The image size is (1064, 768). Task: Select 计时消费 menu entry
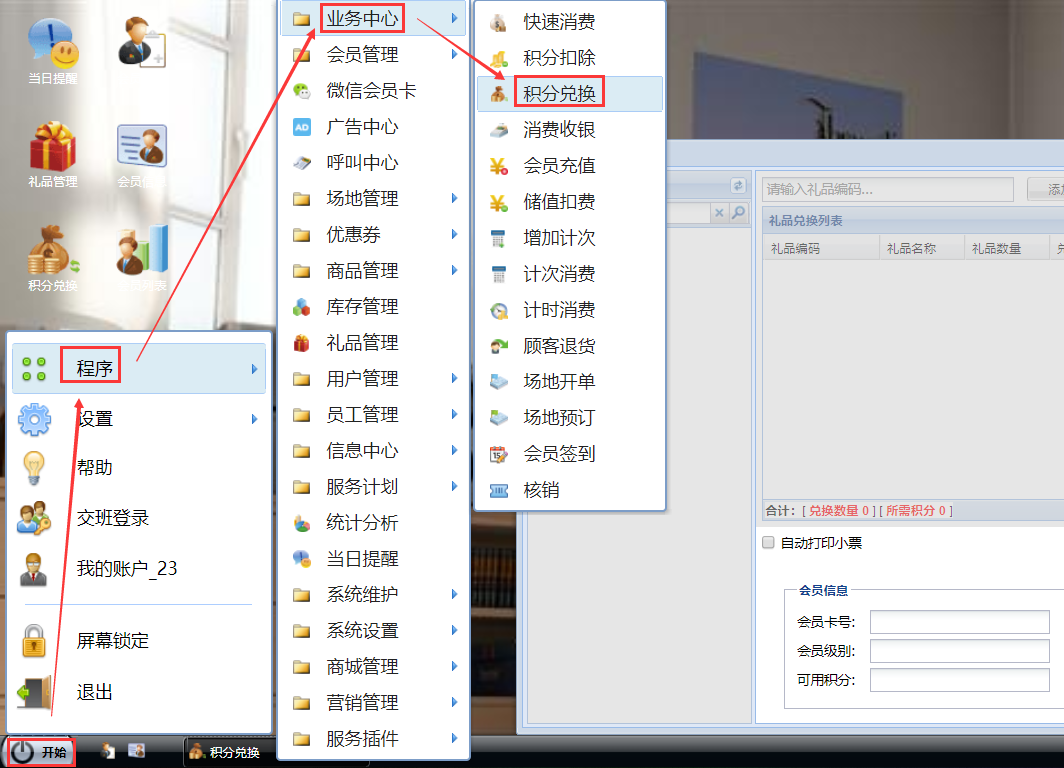[x=559, y=310]
